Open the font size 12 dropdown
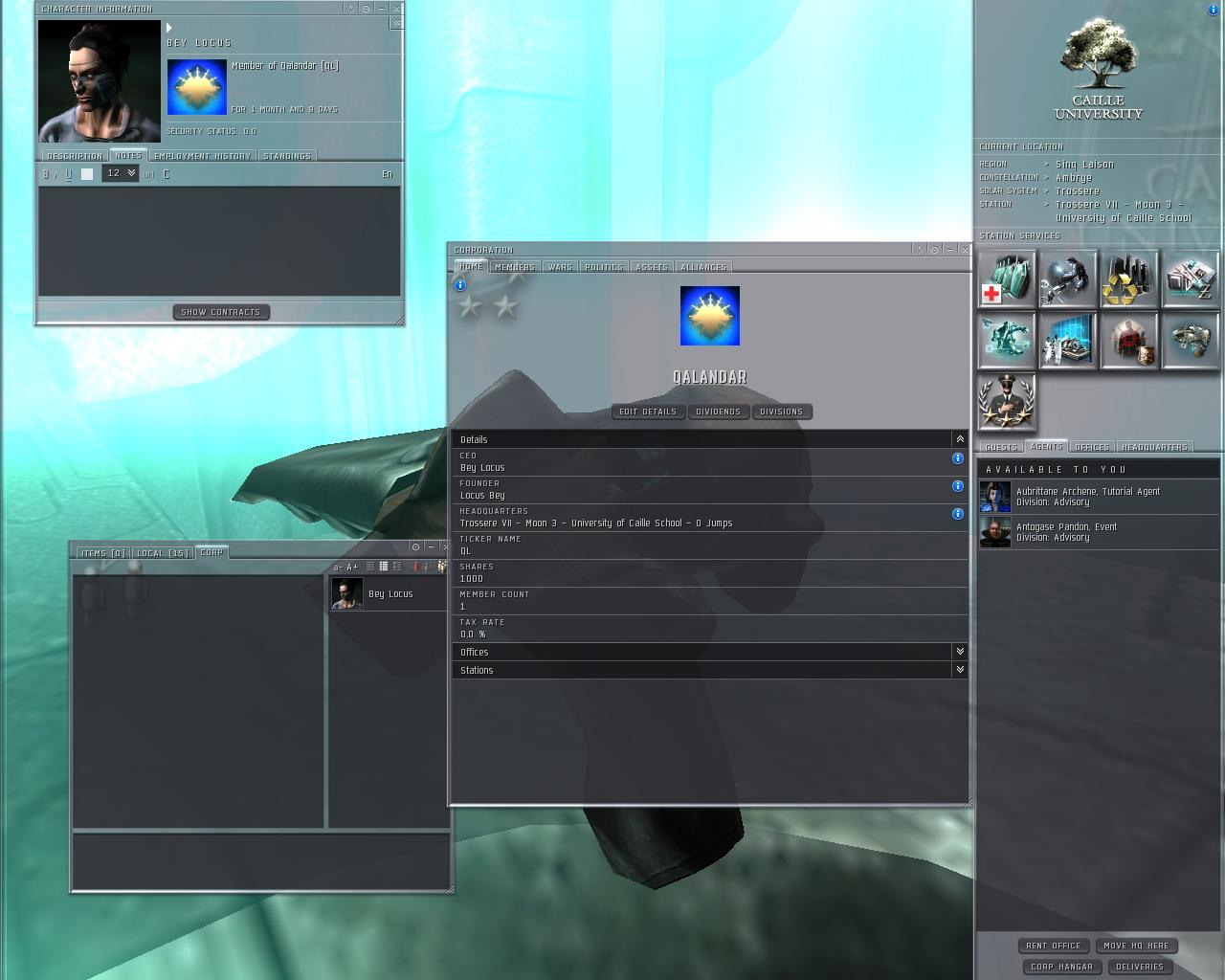The image size is (1225, 980). (x=120, y=173)
